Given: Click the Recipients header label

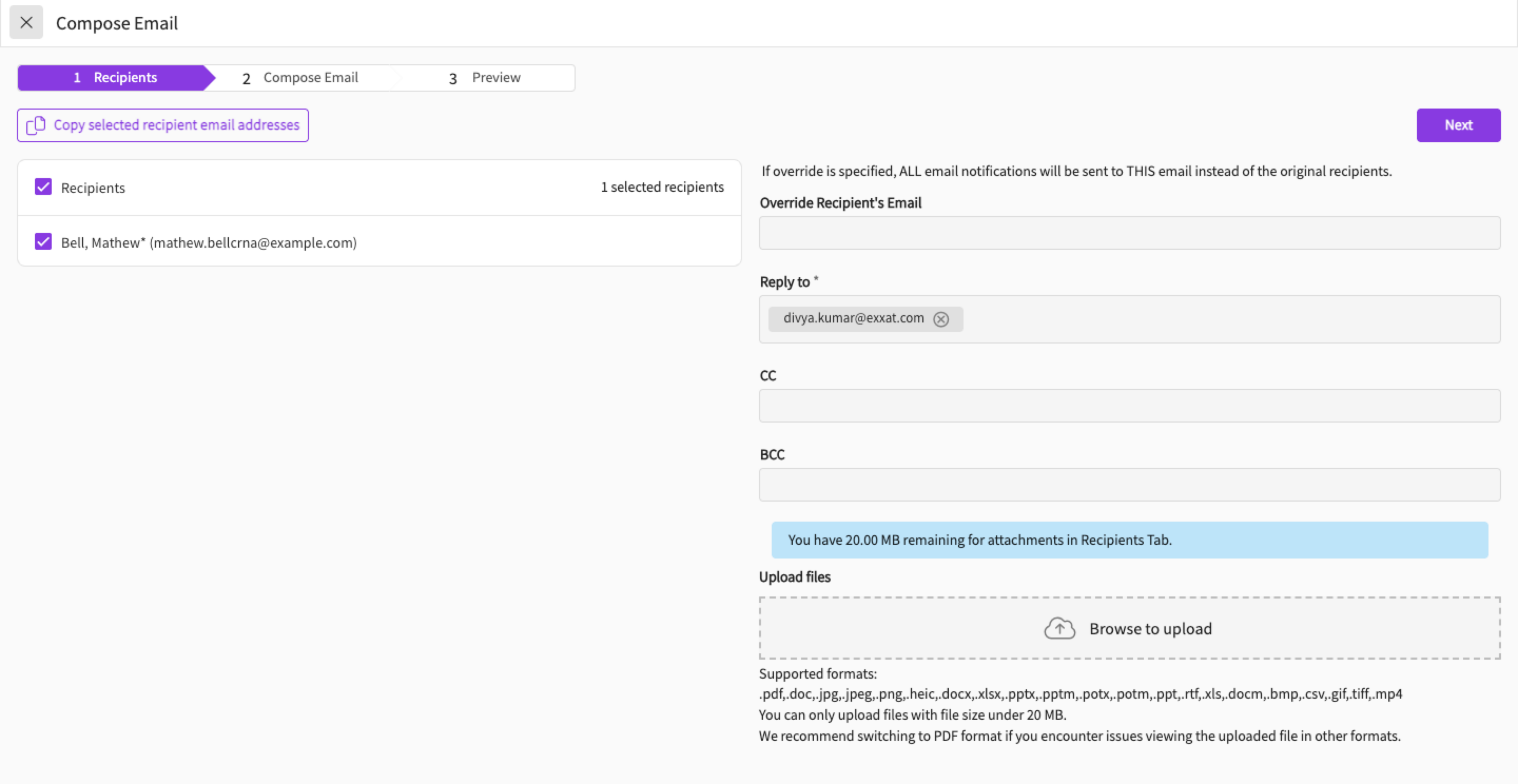Looking at the screenshot, I should tap(93, 188).
